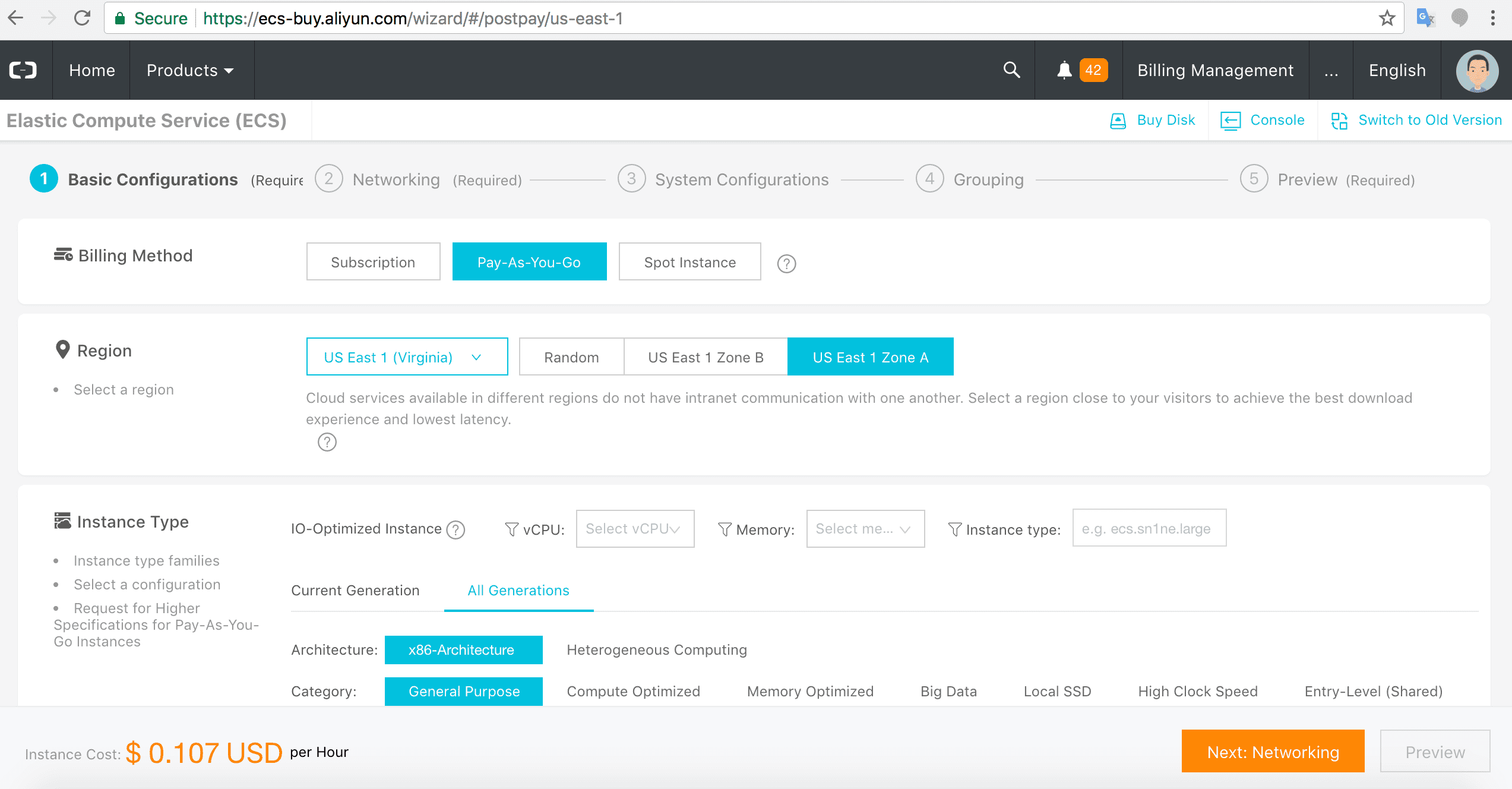
Task: Select Entry-Level (Shared) category
Action: 1373,691
